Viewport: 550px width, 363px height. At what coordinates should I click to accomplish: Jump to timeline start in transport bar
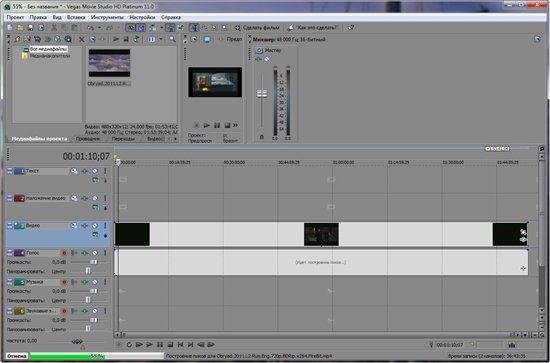point(180,345)
